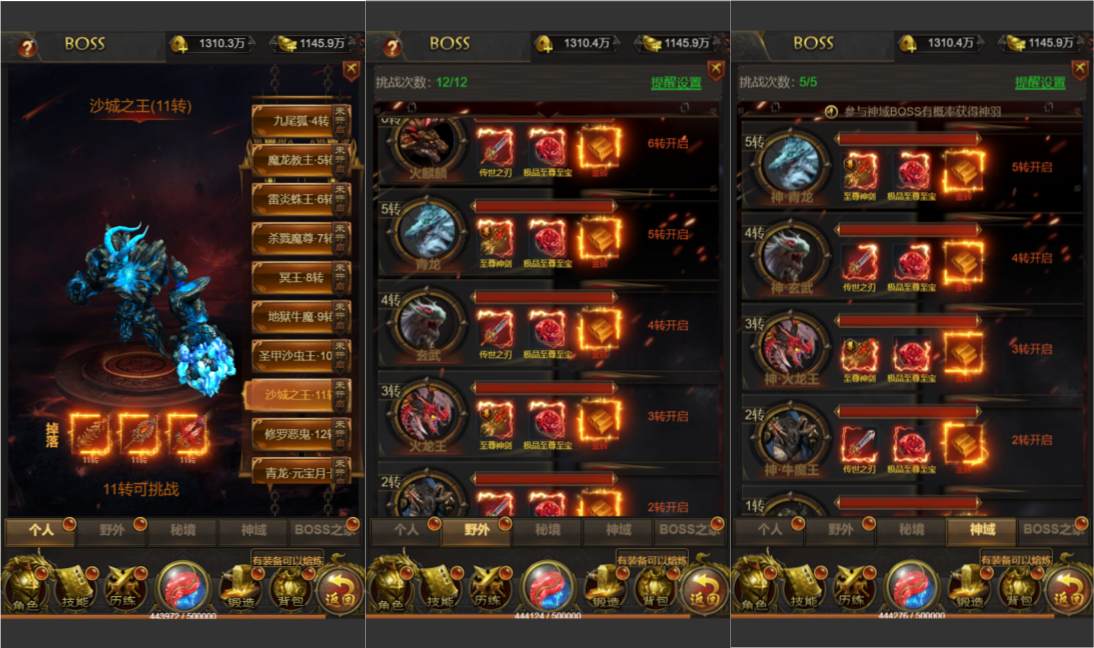Close the 沙城之王 BOSS panel with the X

(x=351, y=70)
